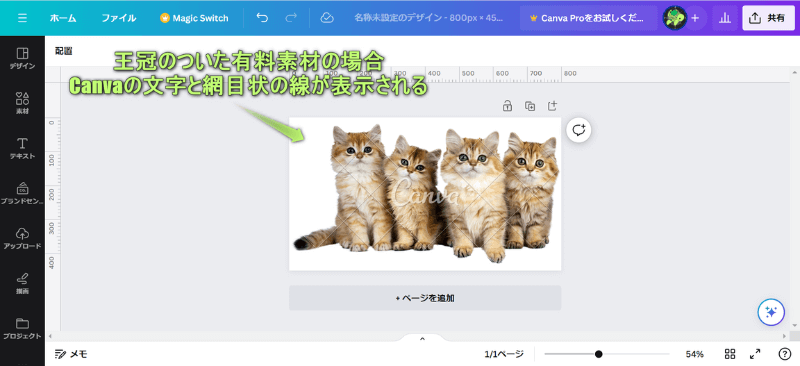Undo the last action
The width and height of the screenshot is (800, 366).
pyautogui.click(x=262, y=18)
